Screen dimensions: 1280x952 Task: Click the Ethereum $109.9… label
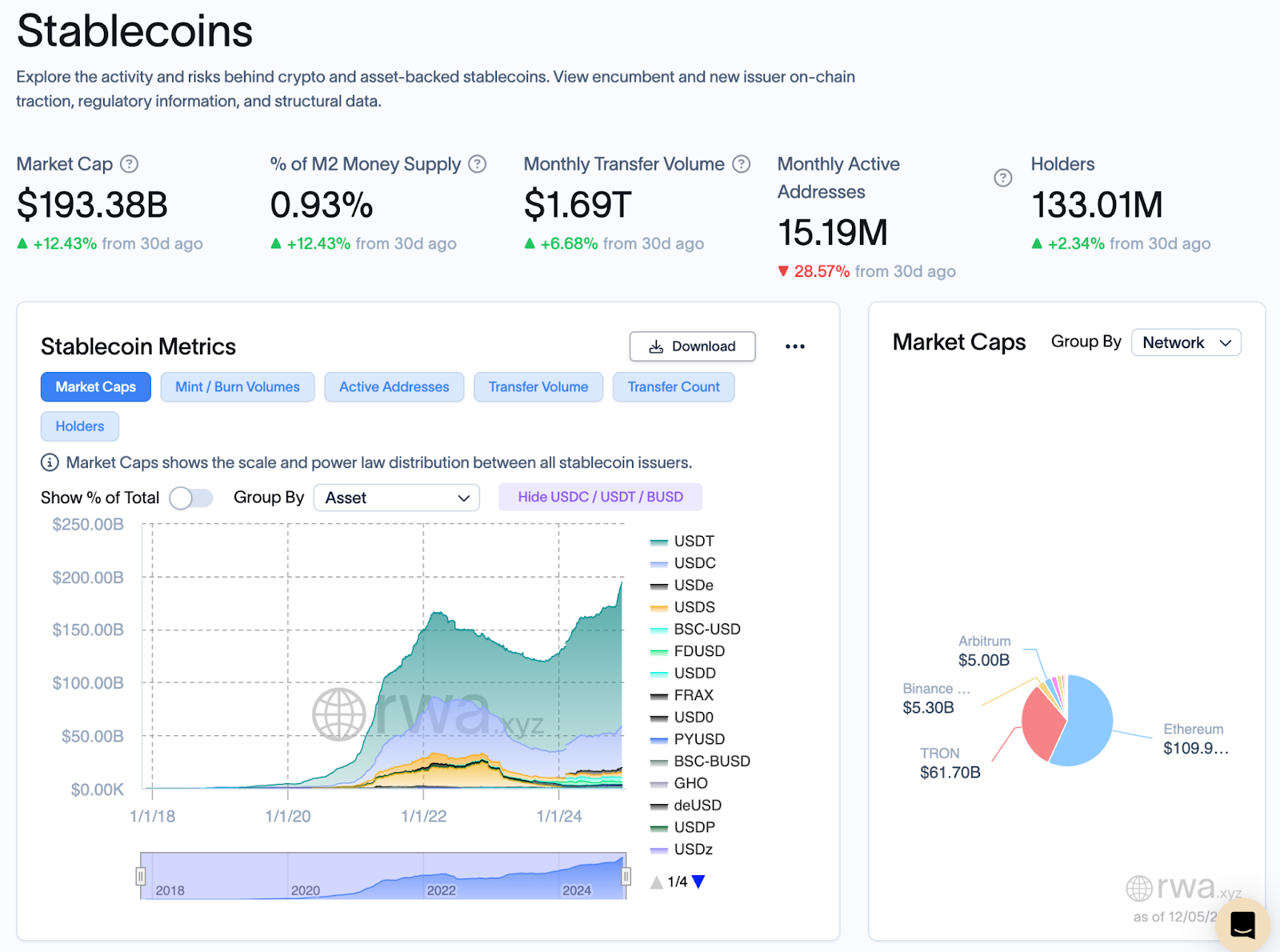(x=1195, y=739)
